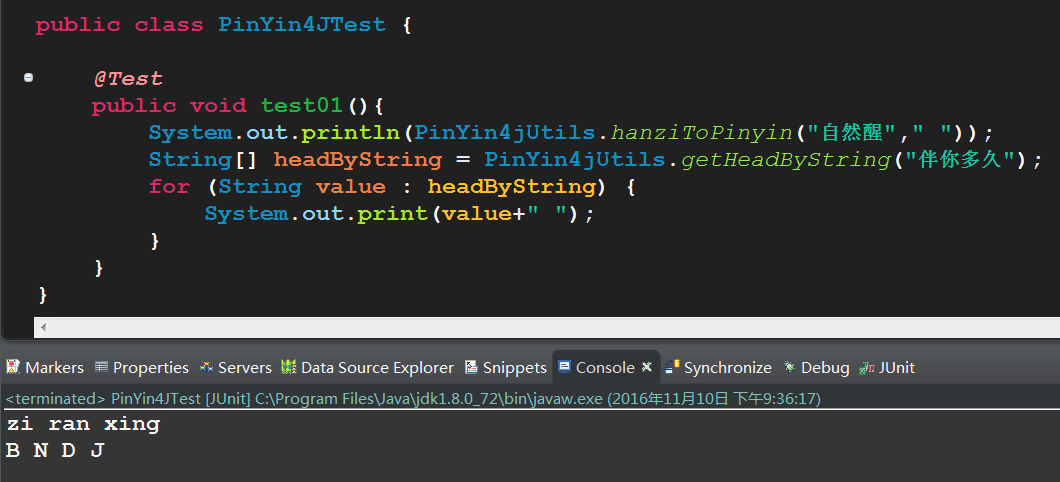Click the Snippets tab icon
1060x482 pixels.
pos(472,367)
